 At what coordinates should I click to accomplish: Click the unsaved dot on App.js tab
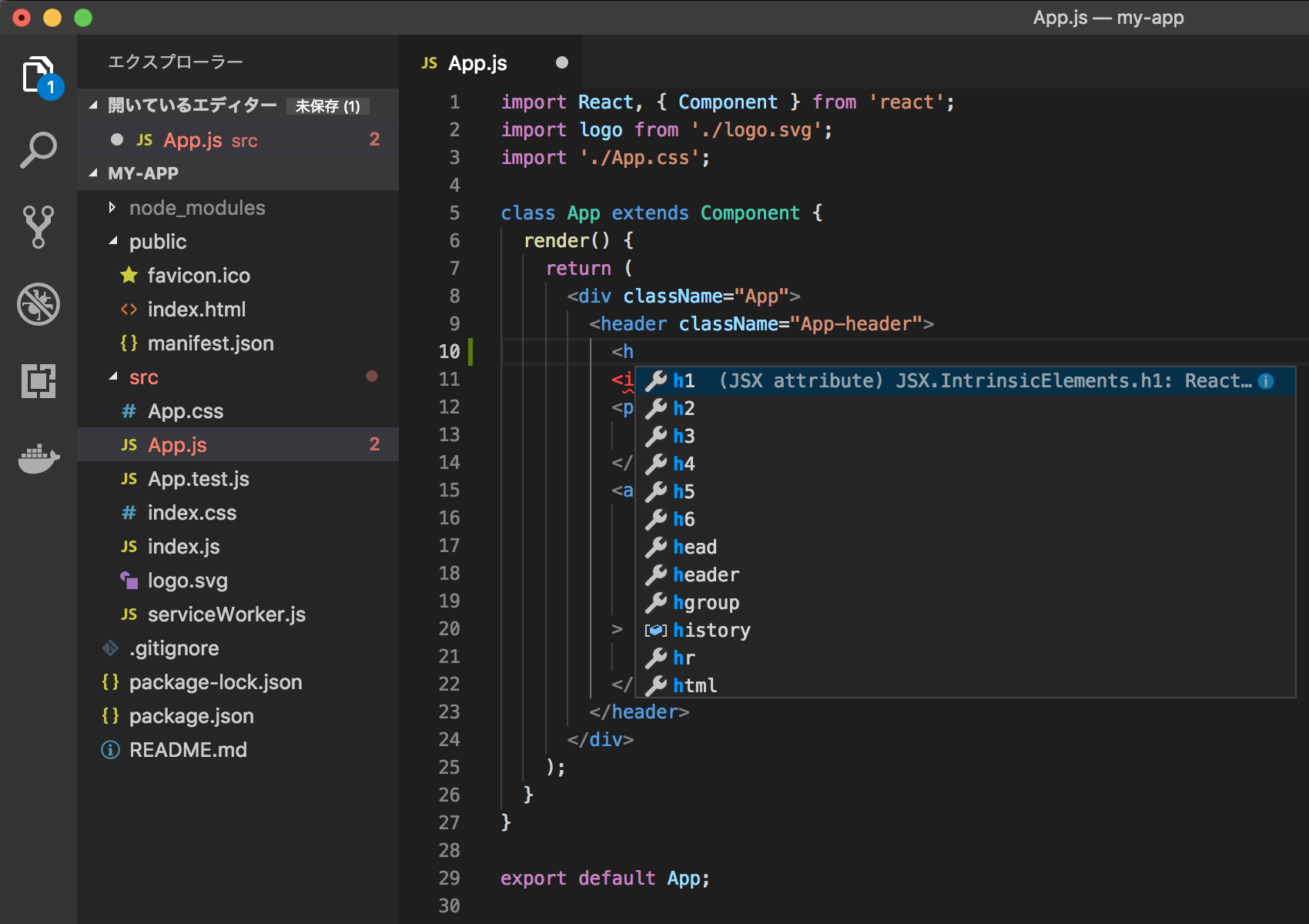(561, 62)
